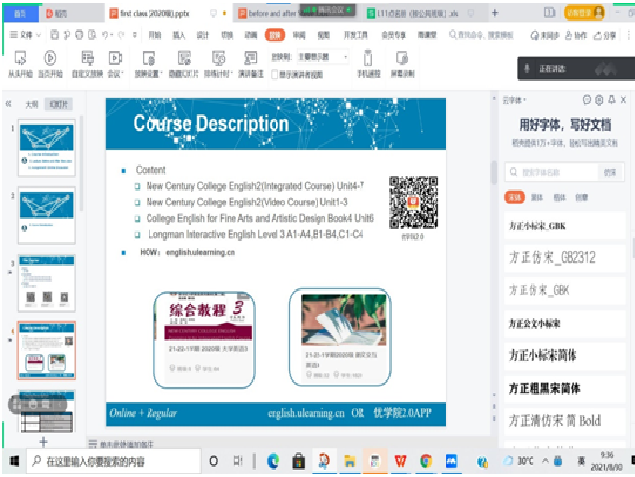Collapse the slide thumbnail pane with double-chevron

pyautogui.click(x=9, y=104)
